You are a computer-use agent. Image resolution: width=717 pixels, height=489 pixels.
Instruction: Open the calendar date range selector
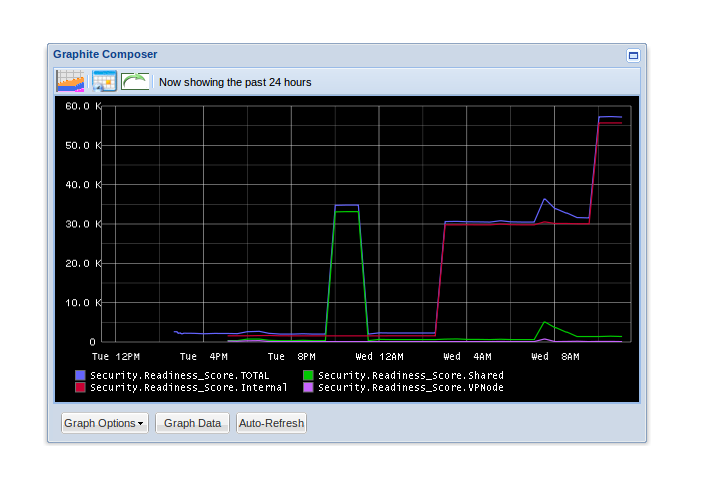[x=104, y=81]
